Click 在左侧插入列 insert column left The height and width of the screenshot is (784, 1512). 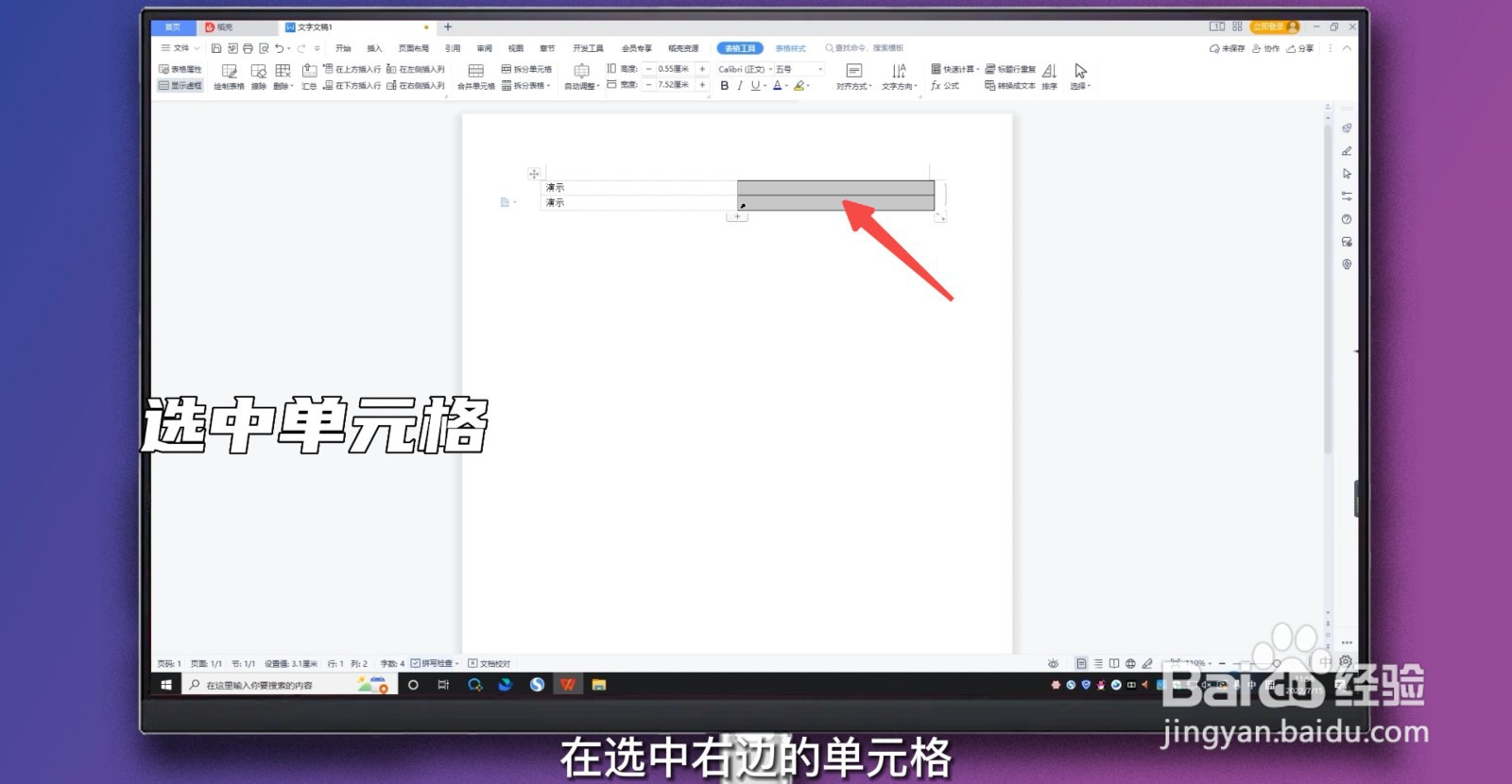tap(416, 69)
